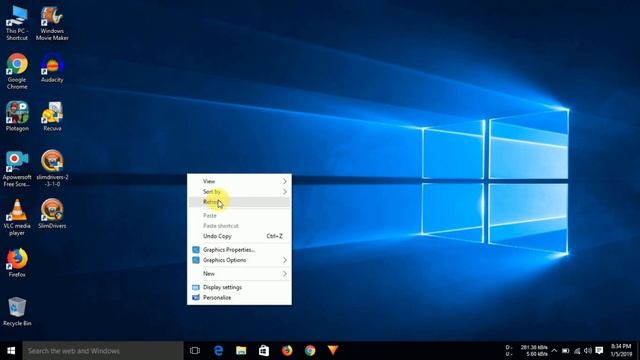Open the Windows Movie Maker desktop icon
This screenshot has width=640, height=360.
52,23
